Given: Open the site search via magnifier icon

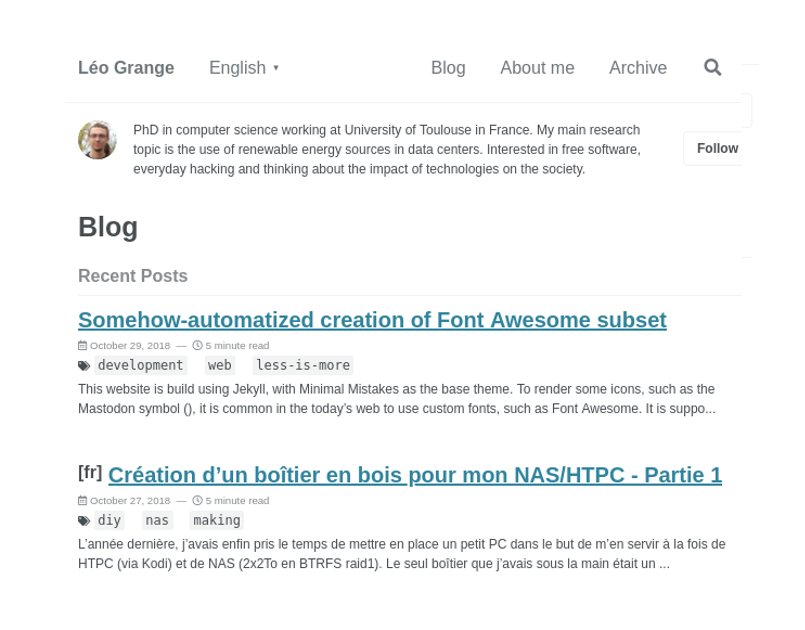Looking at the screenshot, I should [x=712, y=67].
